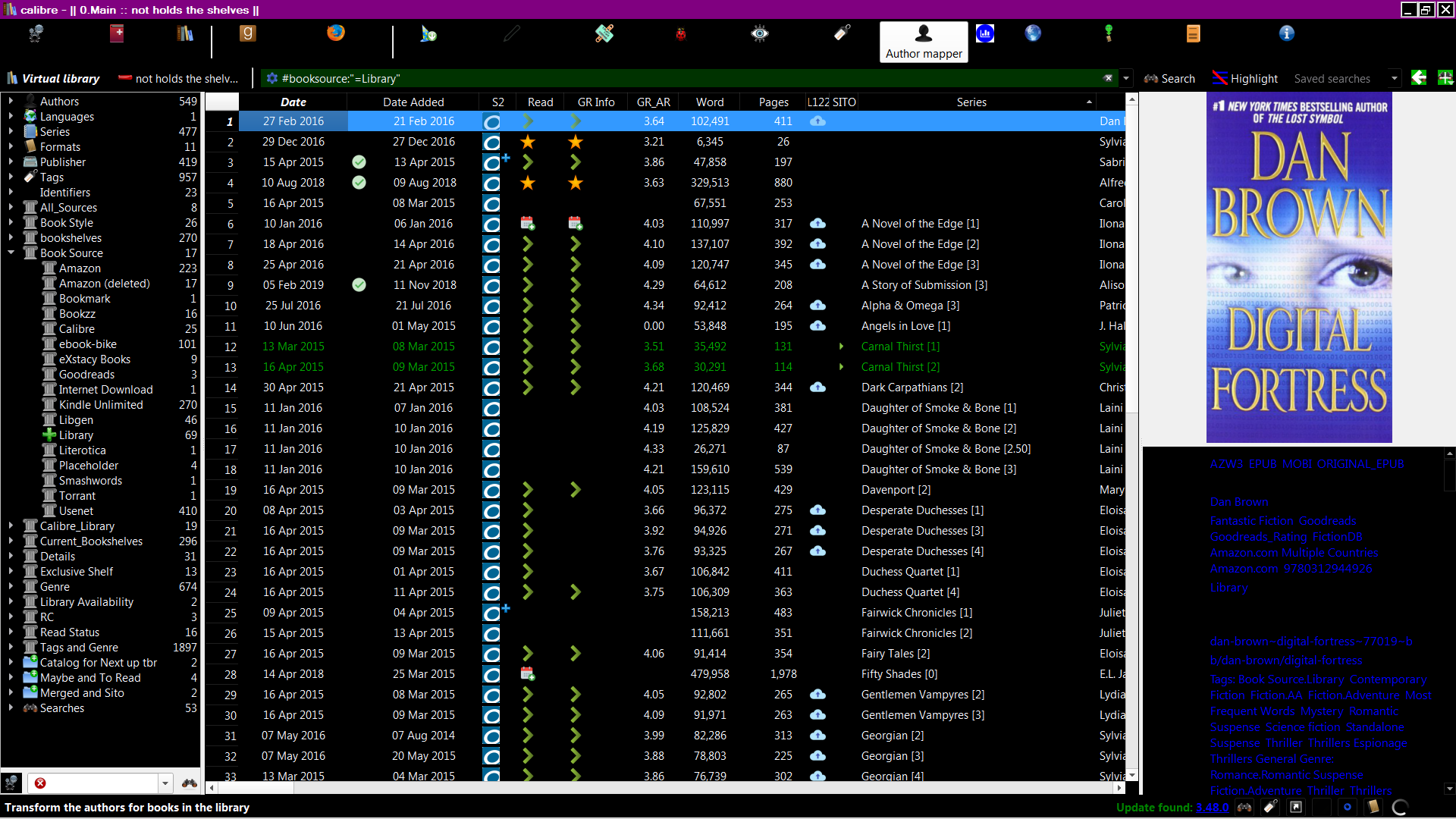Expand the Authors category in tag browser
This screenshot has width=1456, height=819.
[11, 101]
